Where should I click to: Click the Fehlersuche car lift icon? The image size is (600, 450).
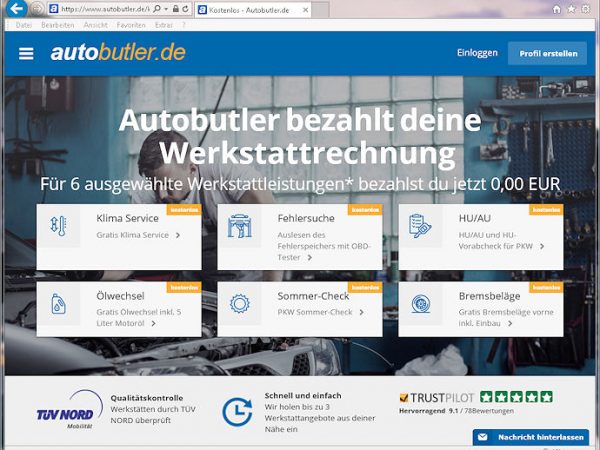click(240, 226)
